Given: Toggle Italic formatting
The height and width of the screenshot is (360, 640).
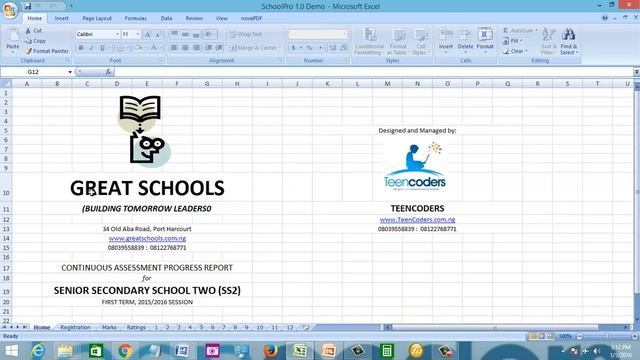Looking at the screenshot, I should point(91,48).
